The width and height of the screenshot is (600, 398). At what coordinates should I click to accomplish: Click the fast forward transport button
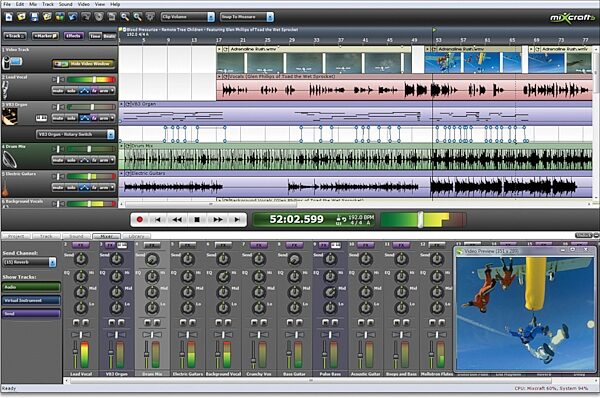tap(218, 219)
